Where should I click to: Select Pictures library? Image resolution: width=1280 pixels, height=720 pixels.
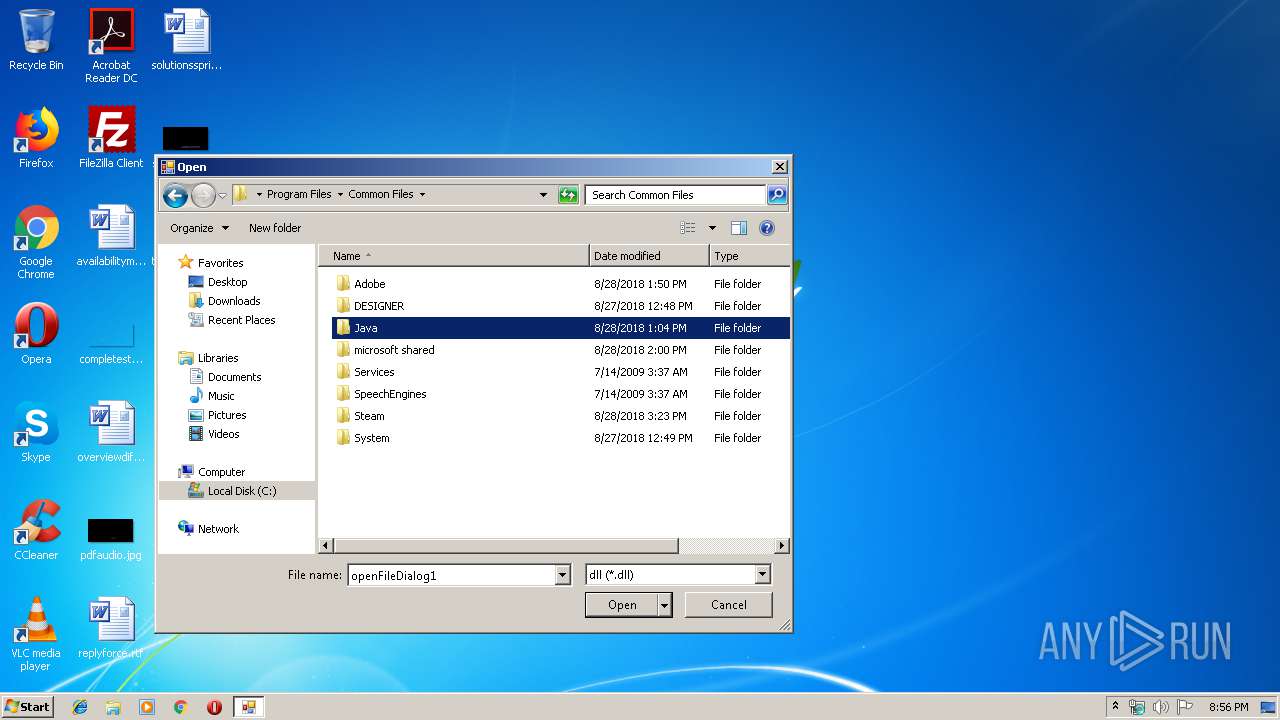226,415
